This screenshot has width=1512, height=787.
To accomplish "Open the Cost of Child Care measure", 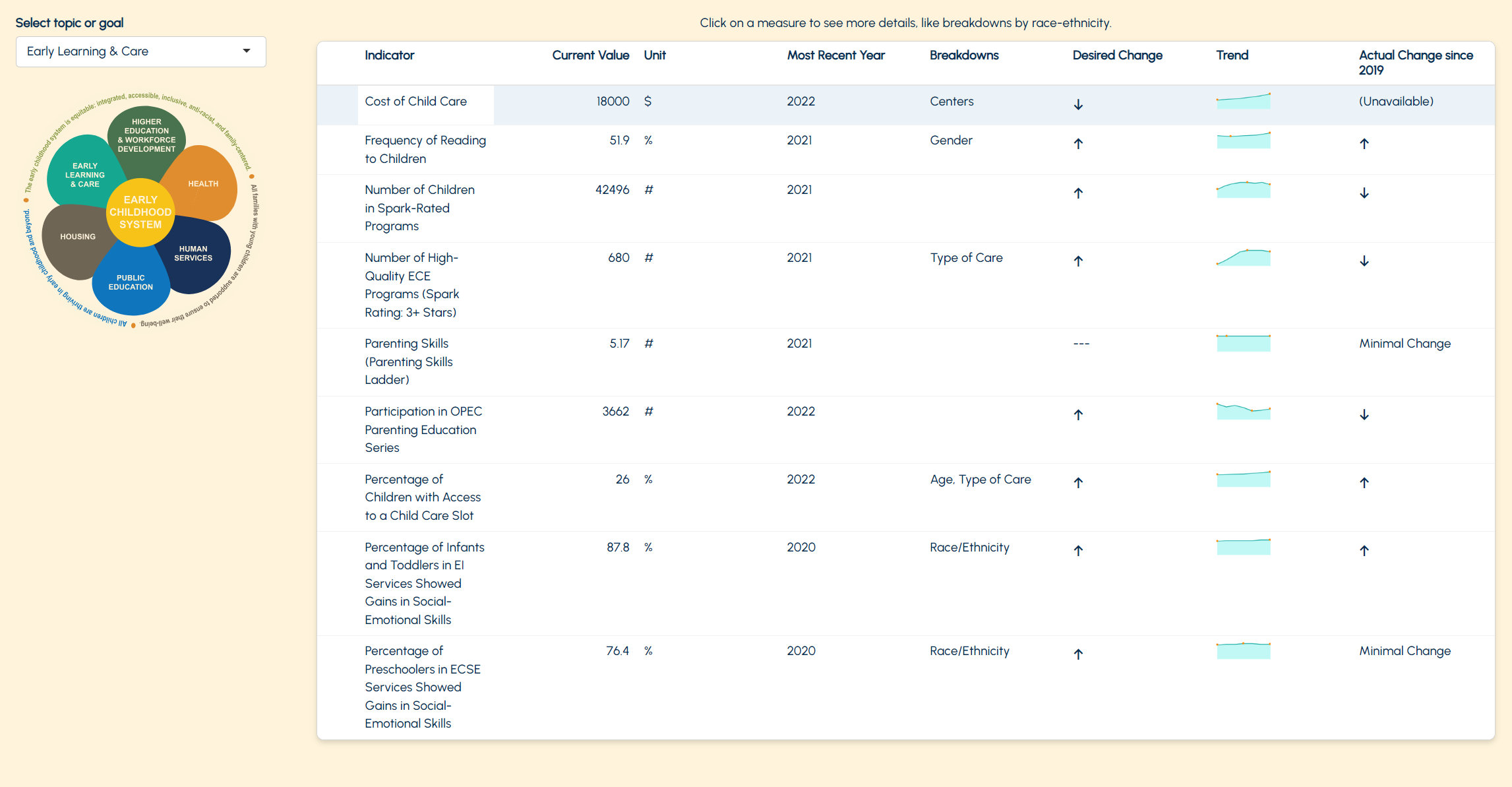I will pos(416,102).
